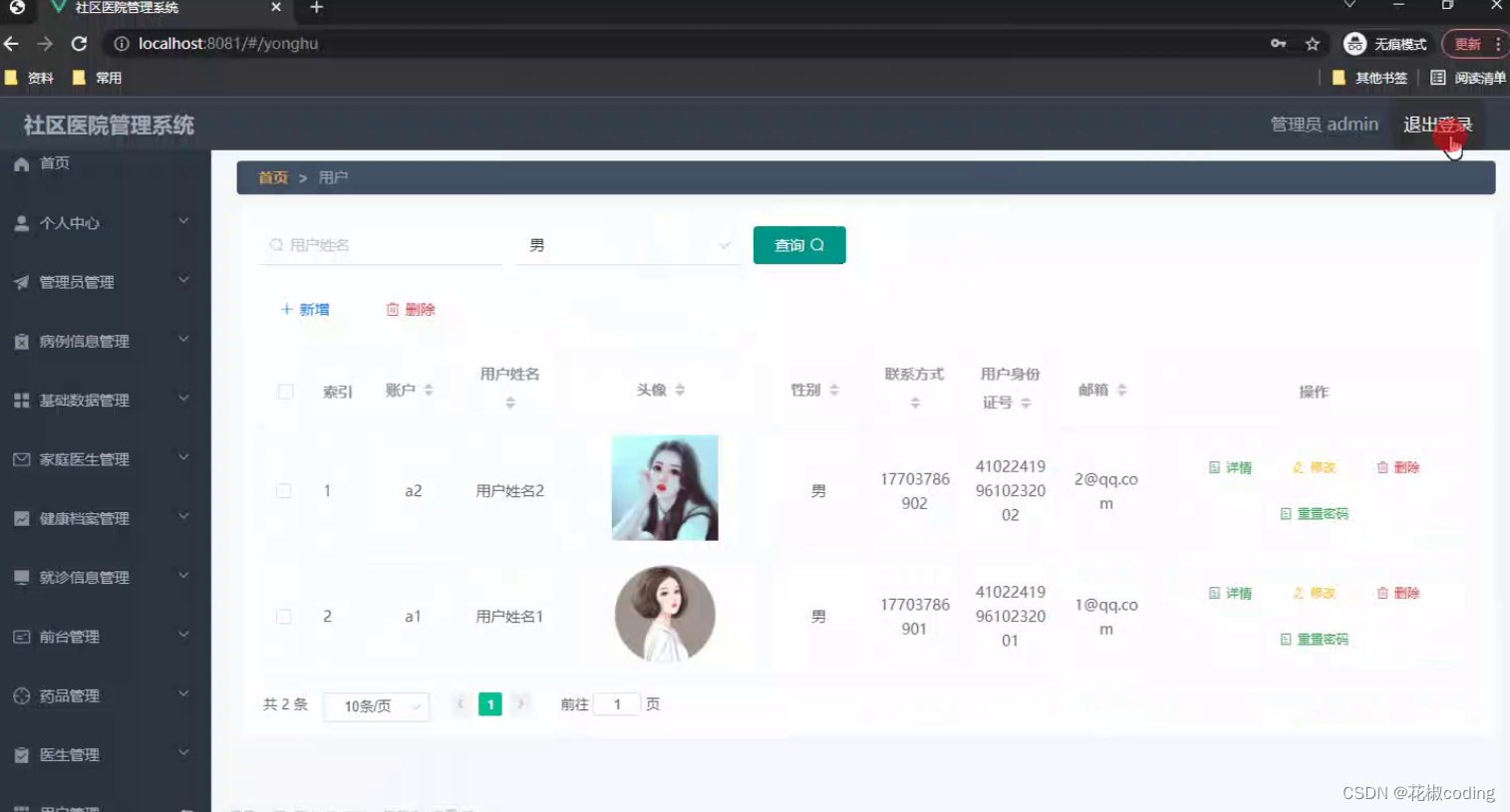Check the checkbox for user a1

point(285,616)
